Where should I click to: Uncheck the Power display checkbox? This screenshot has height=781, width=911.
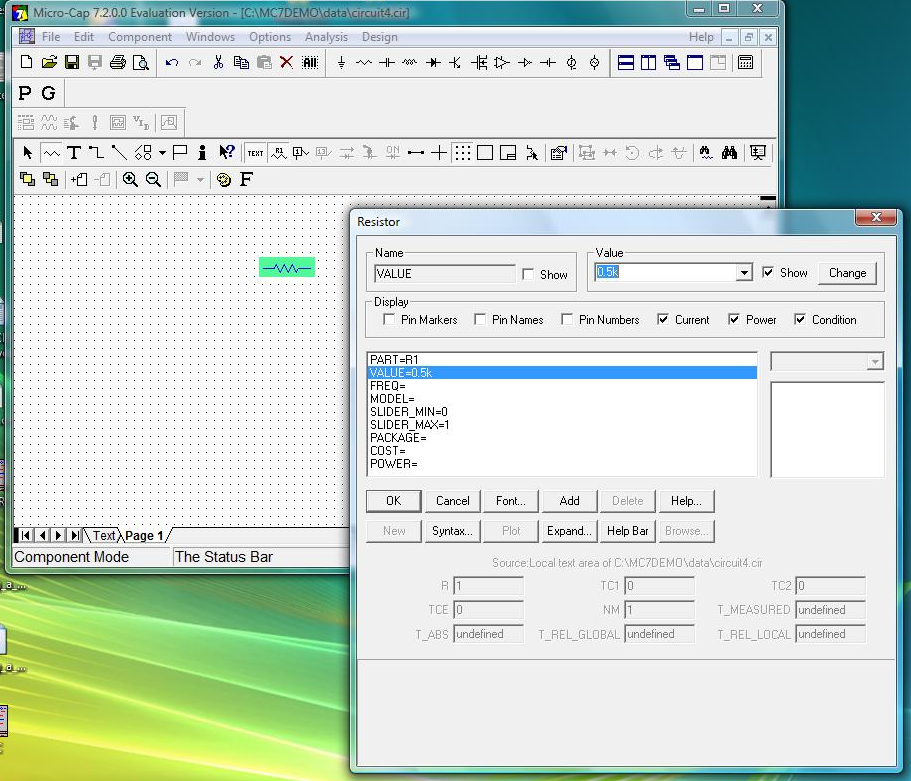tap(734, 320)
